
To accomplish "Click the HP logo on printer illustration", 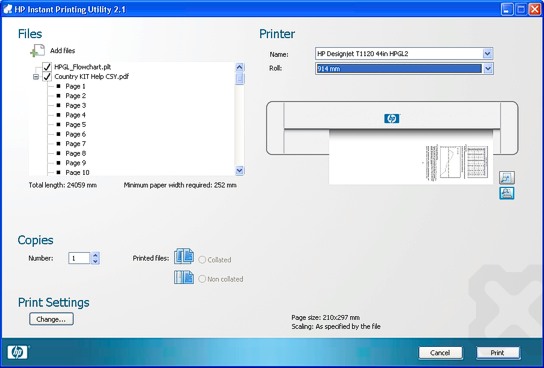I will [x=392, y=119].
